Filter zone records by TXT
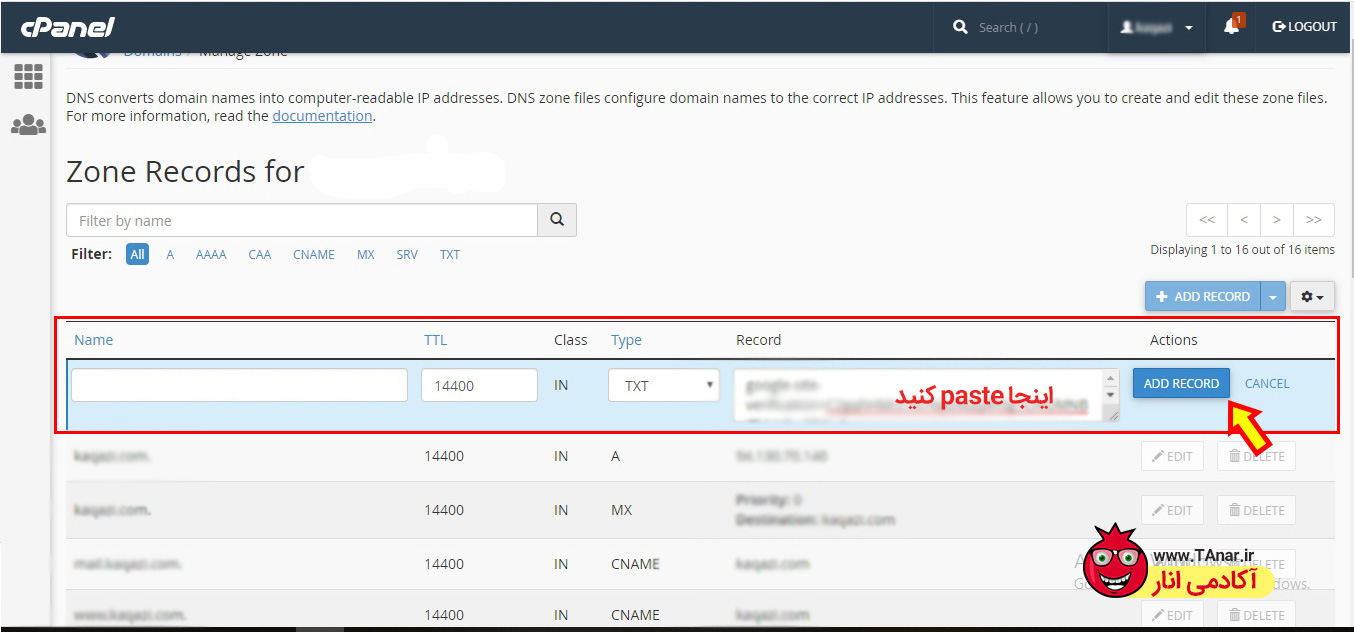This screenshot has width=1354, height=632. pos(450,255)
